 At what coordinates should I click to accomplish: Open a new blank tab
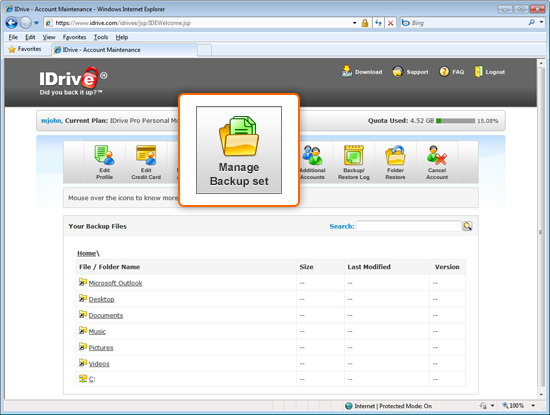[x=204, y=50]
